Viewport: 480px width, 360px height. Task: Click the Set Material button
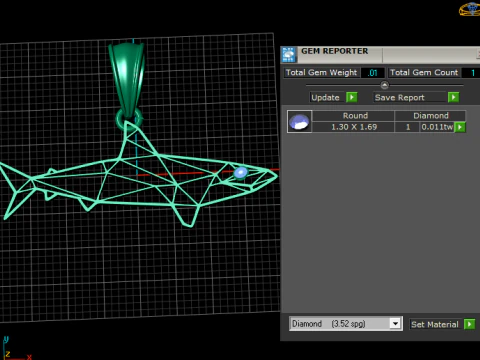tap(435, 324)
